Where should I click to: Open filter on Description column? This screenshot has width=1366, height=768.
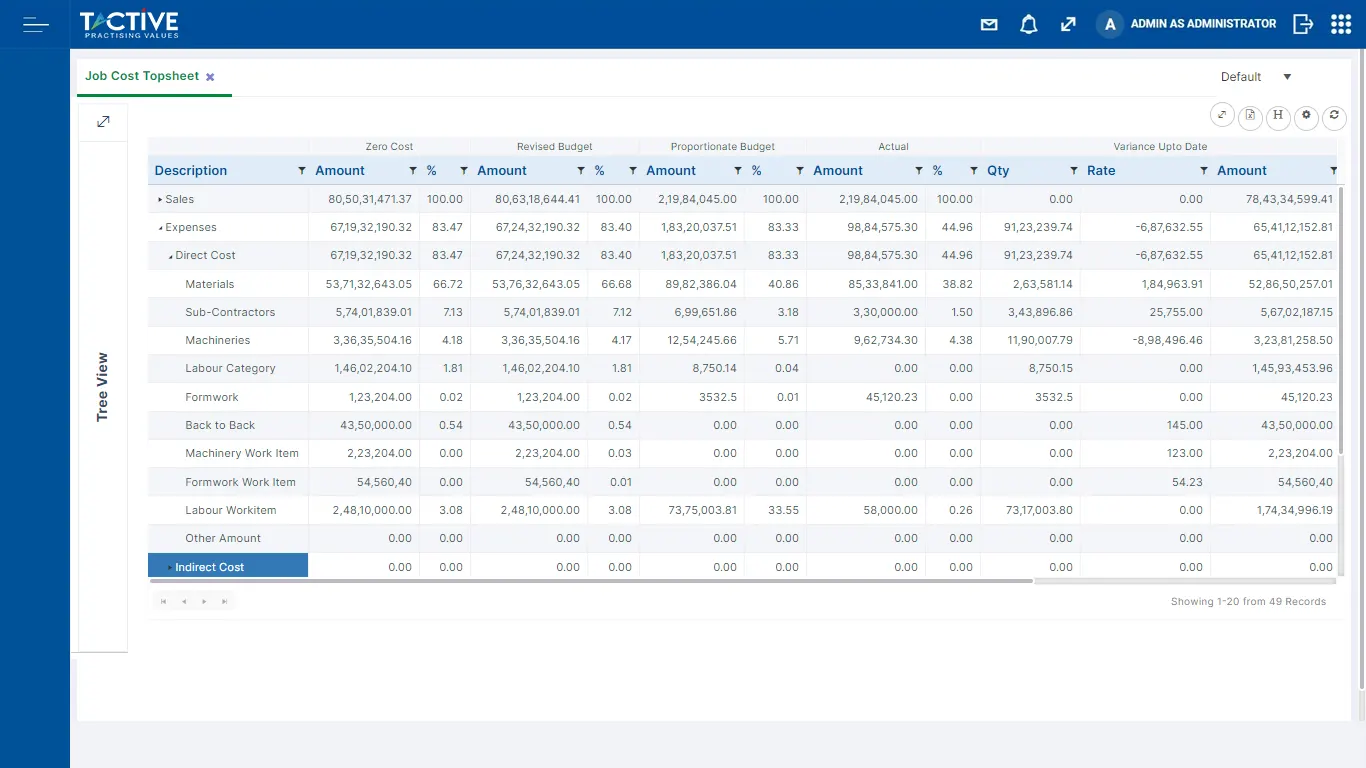tap(302, 171)
